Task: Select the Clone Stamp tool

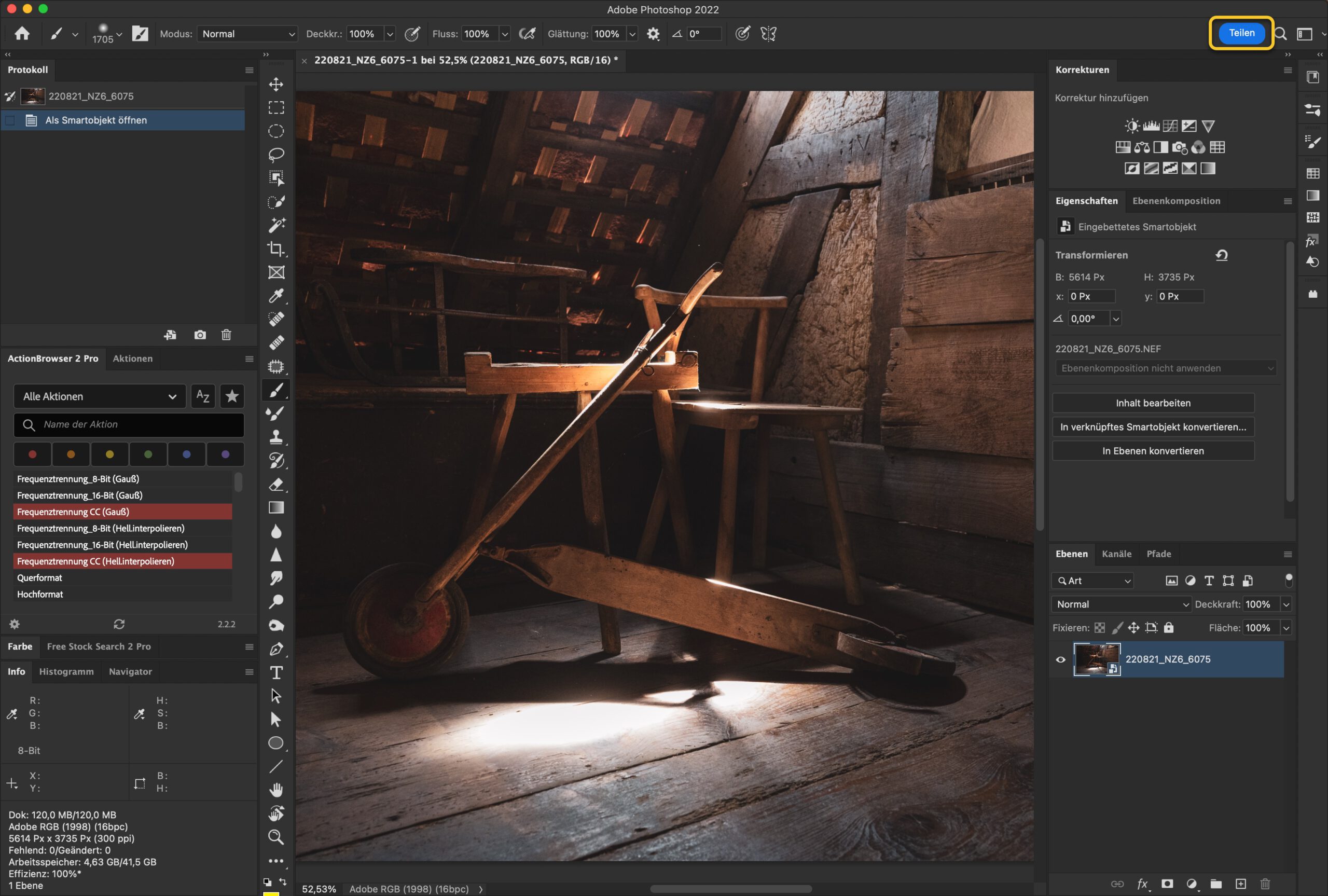Action: tap(276, 437)
